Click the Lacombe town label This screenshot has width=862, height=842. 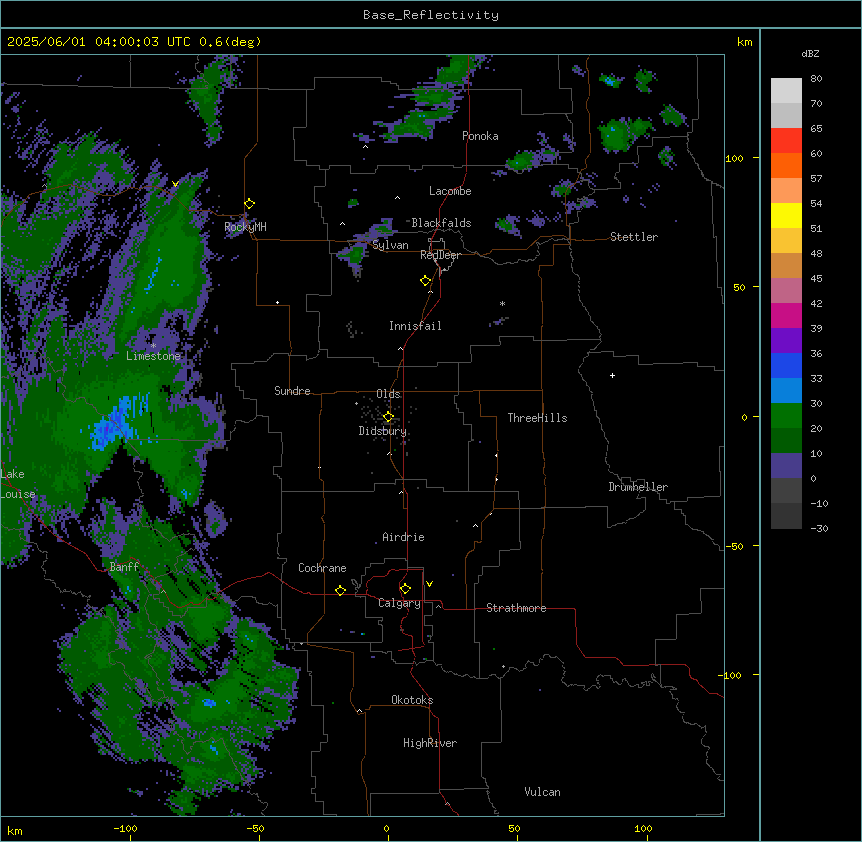pyautogui.click(x=450, y=191)
